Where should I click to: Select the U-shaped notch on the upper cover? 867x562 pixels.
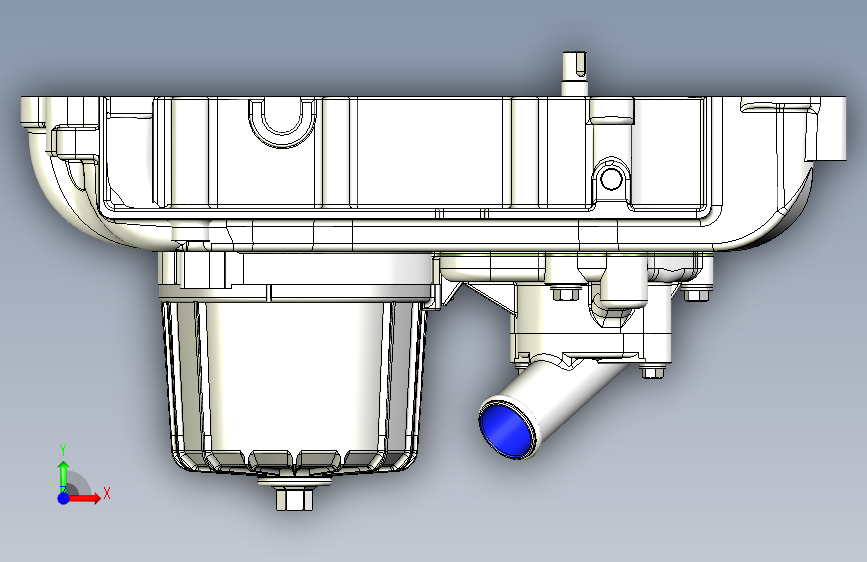click(x=283, y=123)
